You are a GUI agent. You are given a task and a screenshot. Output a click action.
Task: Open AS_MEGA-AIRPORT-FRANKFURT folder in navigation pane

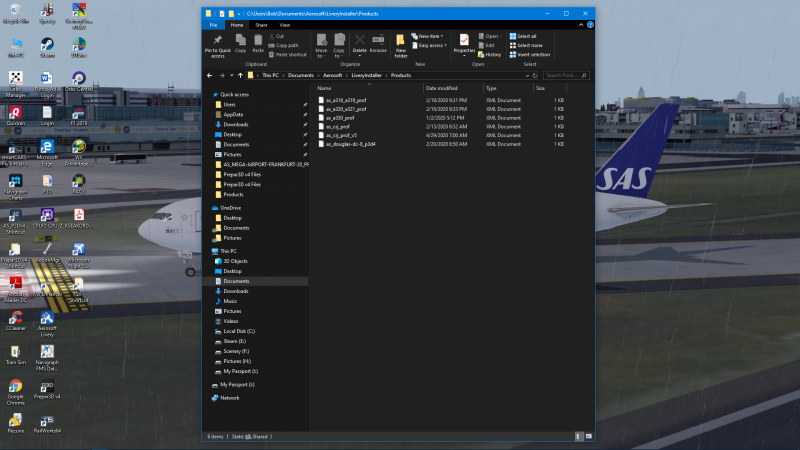click(x=266, y=165)
